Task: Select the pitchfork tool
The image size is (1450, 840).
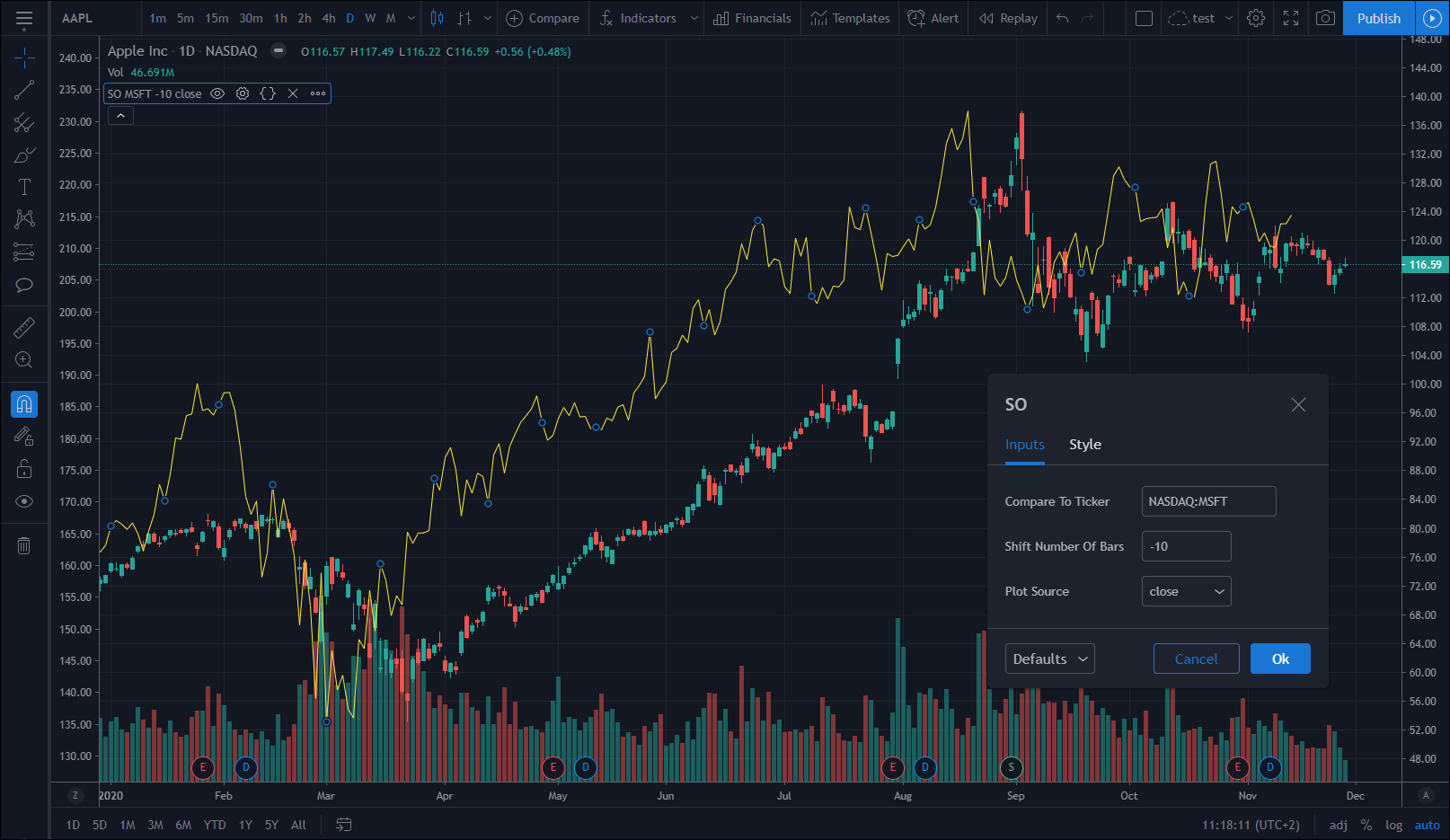Action: click(x=24, y=123)
